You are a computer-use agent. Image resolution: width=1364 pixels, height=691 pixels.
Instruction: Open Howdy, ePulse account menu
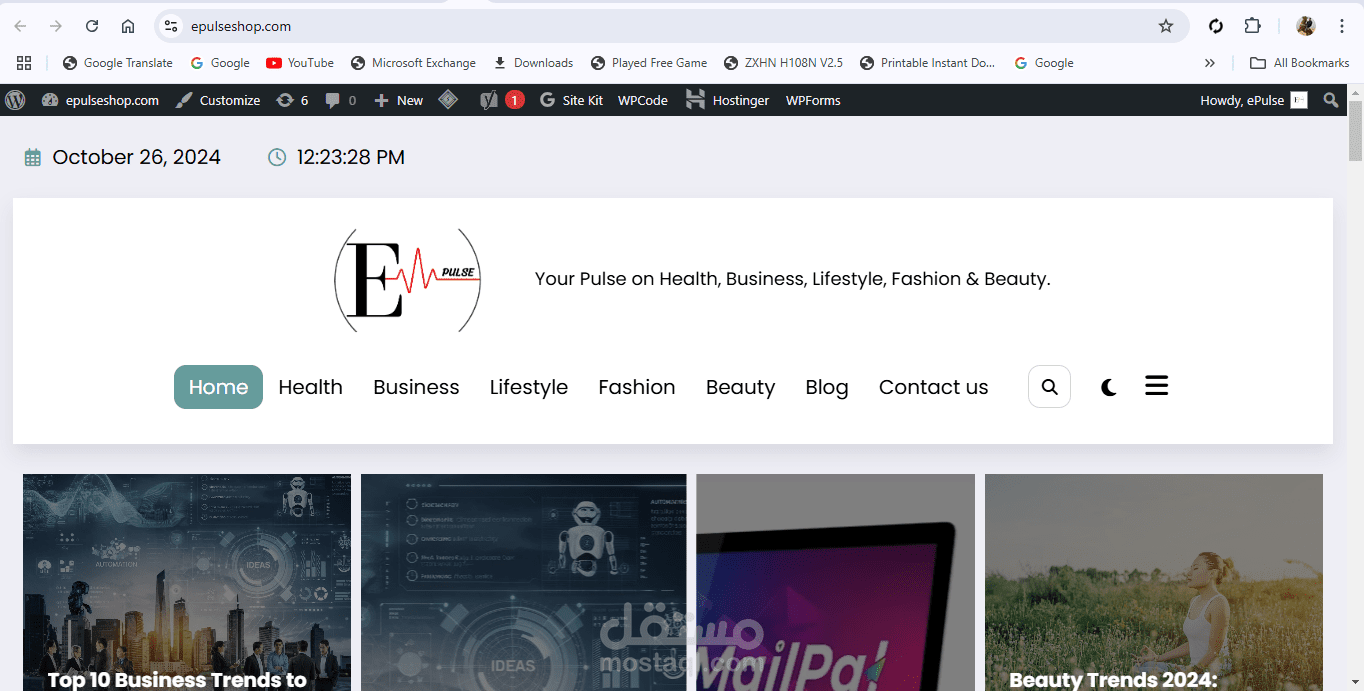pos(1254,100)
